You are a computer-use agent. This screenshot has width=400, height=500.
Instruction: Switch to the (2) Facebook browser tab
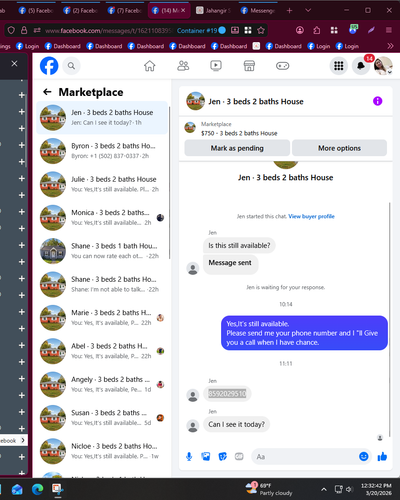click(80, 11)
